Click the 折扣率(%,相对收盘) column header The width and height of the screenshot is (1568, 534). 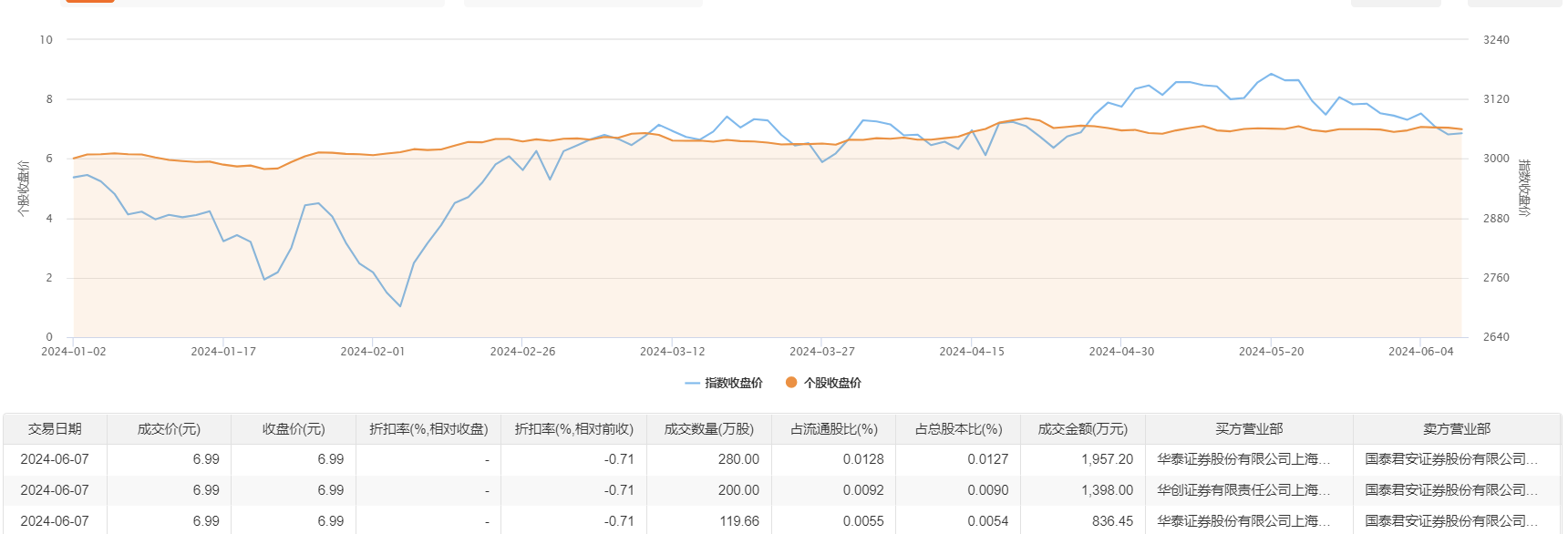pos(428,429)
